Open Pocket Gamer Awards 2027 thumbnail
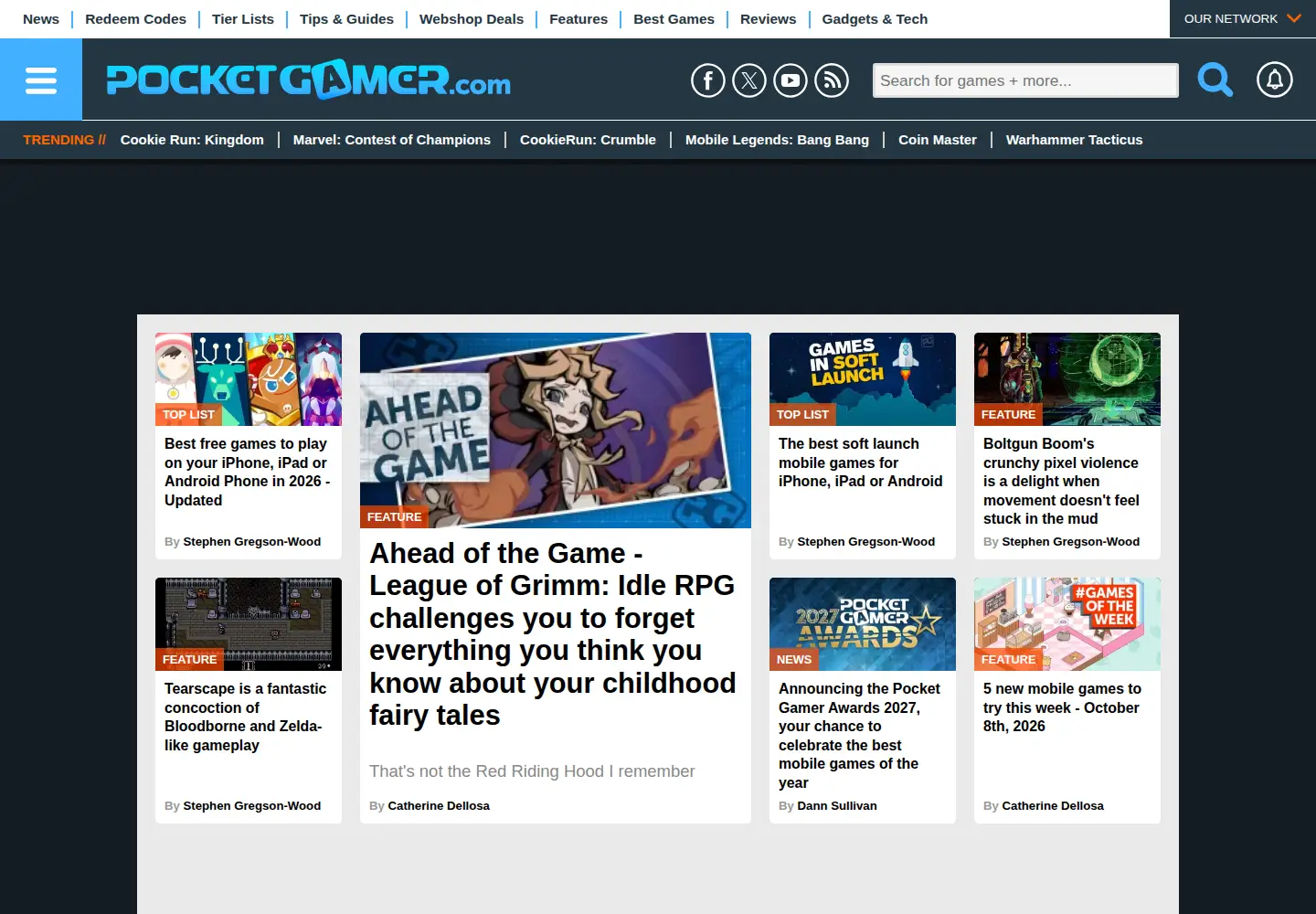1316x914 pixels. coord(863,624)
